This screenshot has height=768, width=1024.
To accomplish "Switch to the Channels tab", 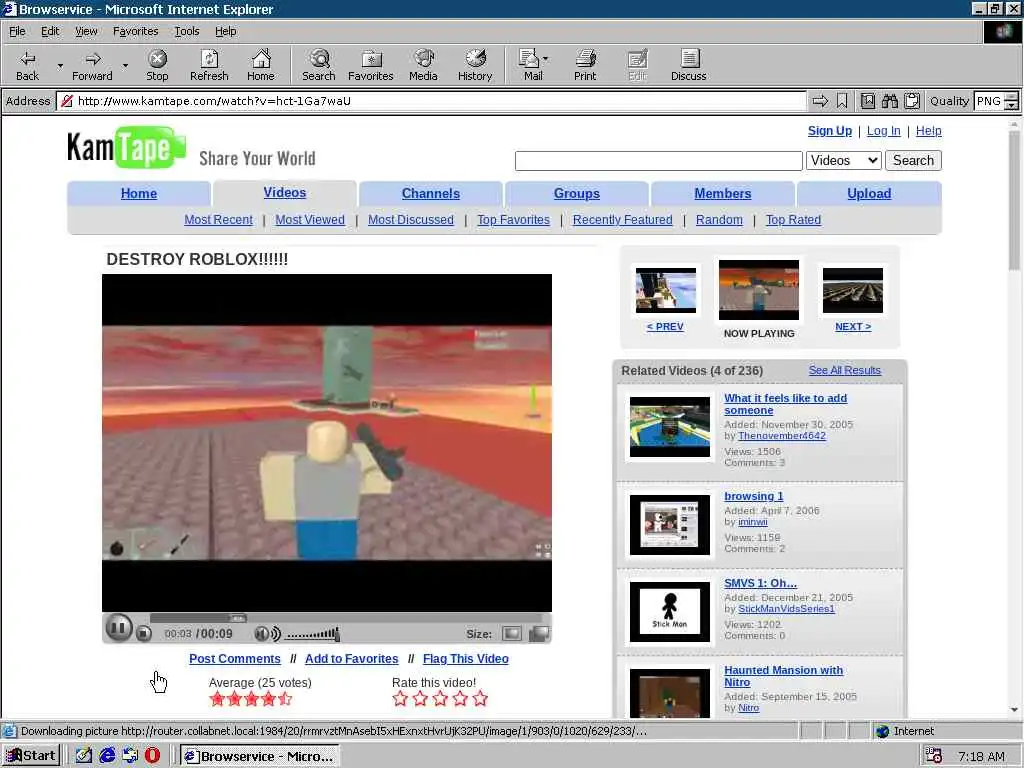I will tap(430, 193).
